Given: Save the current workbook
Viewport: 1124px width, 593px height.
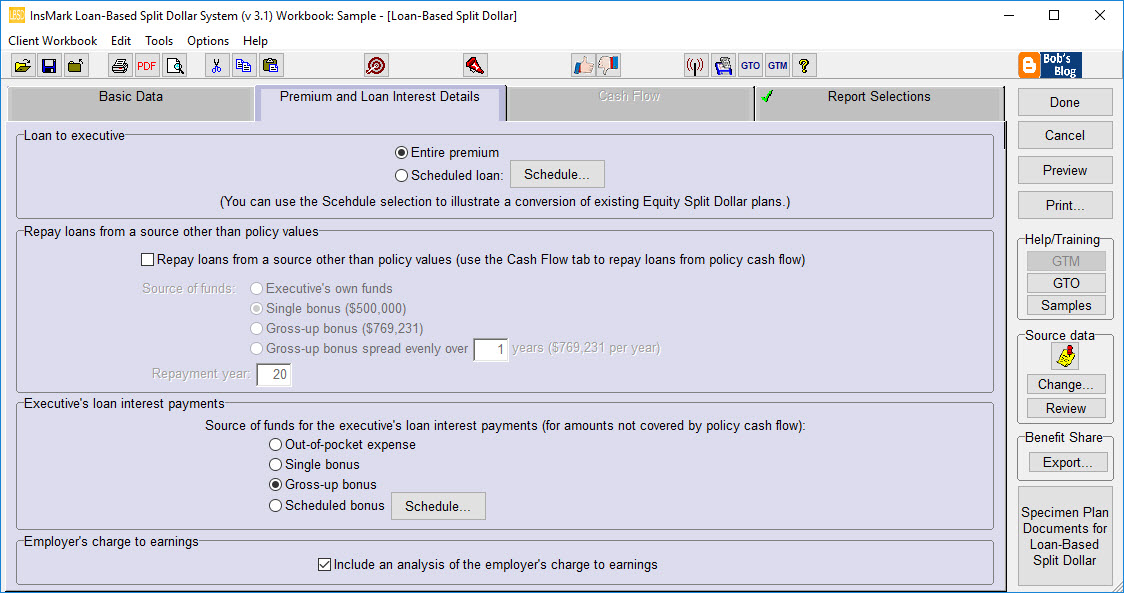Looking at the screenshot, I should pyautogui.click(x=48, y=65).
